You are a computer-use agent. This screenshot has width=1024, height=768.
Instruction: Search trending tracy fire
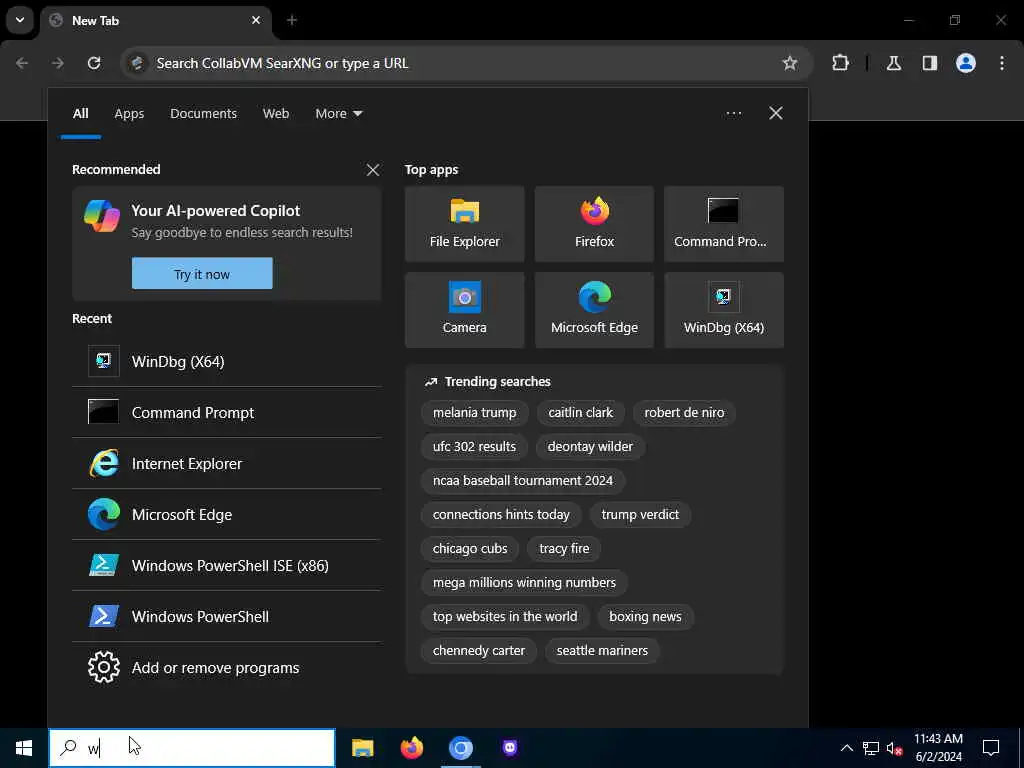click(564, 549)
